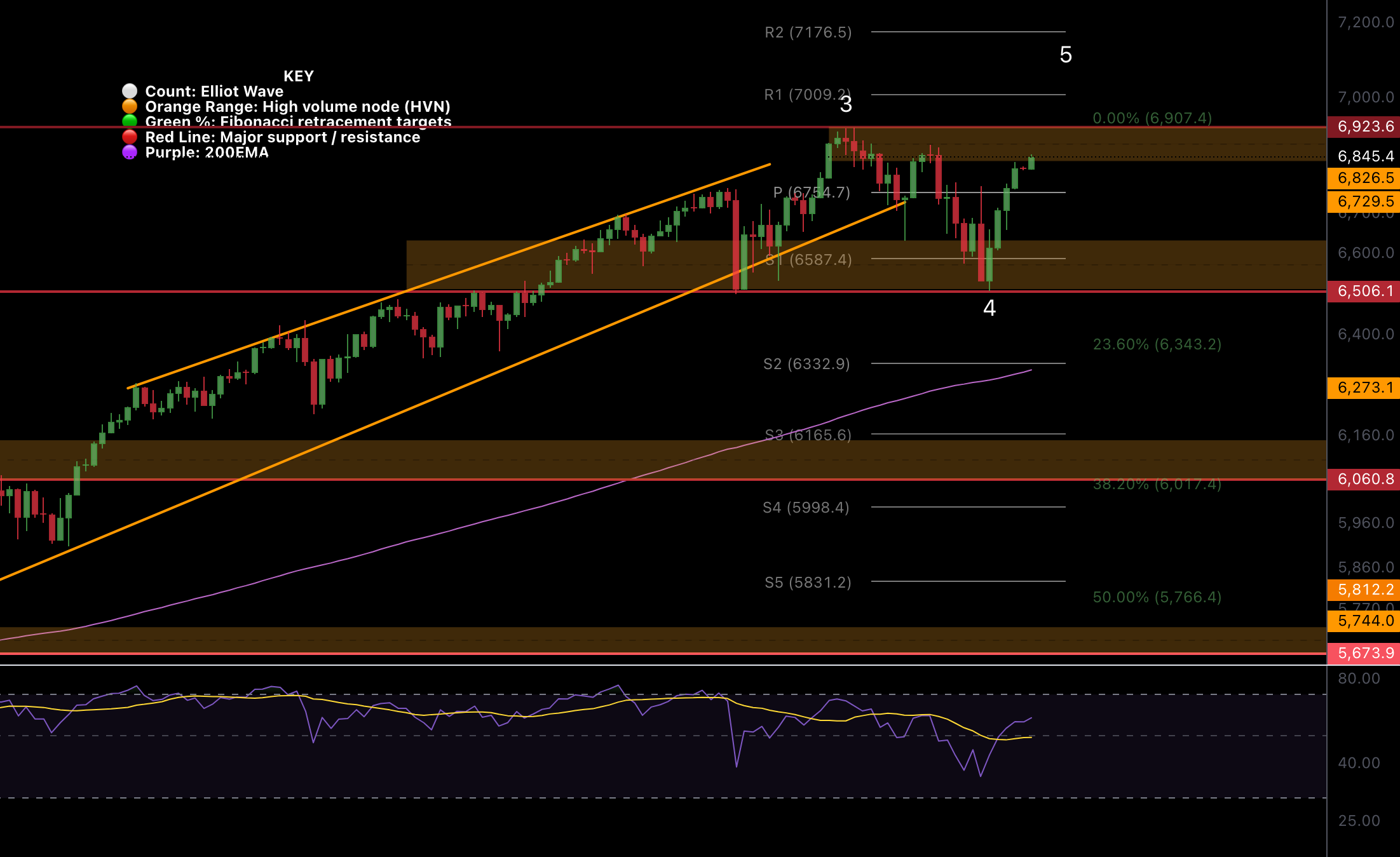
Task: Select the R2 (7176.5) pivot label
Action: [808, 32]
